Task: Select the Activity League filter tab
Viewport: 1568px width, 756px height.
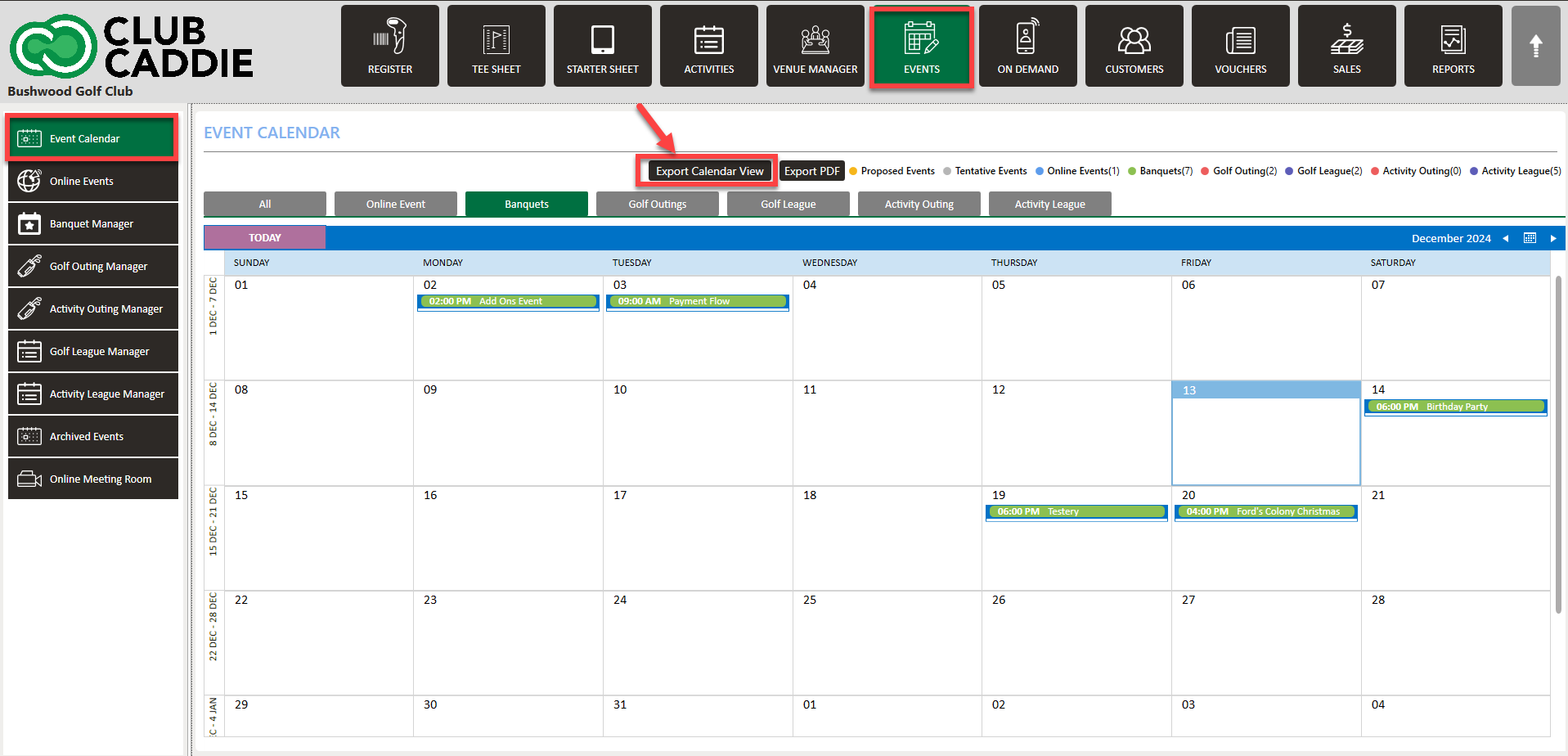Action: (x=1050, y=204)
